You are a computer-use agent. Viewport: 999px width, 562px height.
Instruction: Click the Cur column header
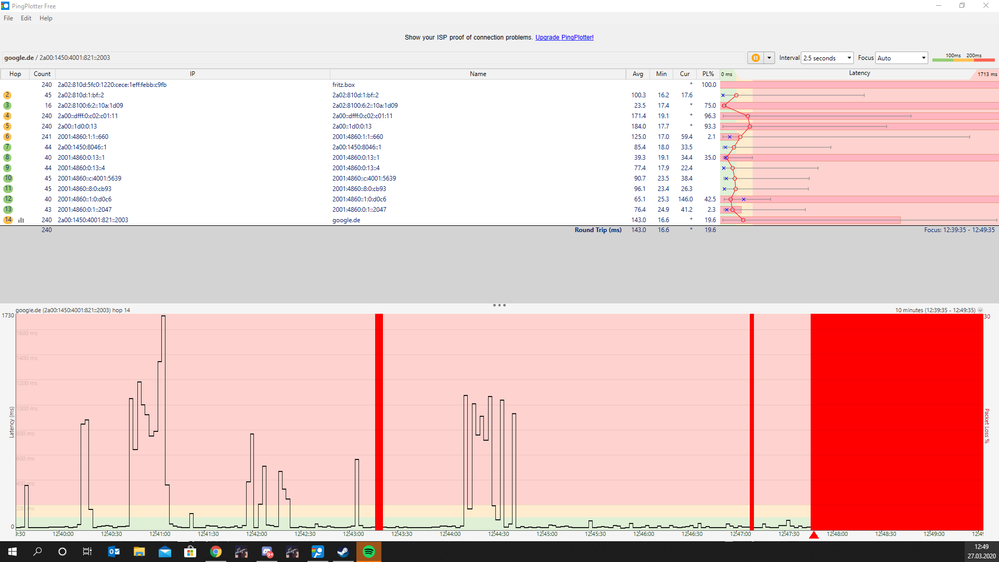(x=684, y=74)
